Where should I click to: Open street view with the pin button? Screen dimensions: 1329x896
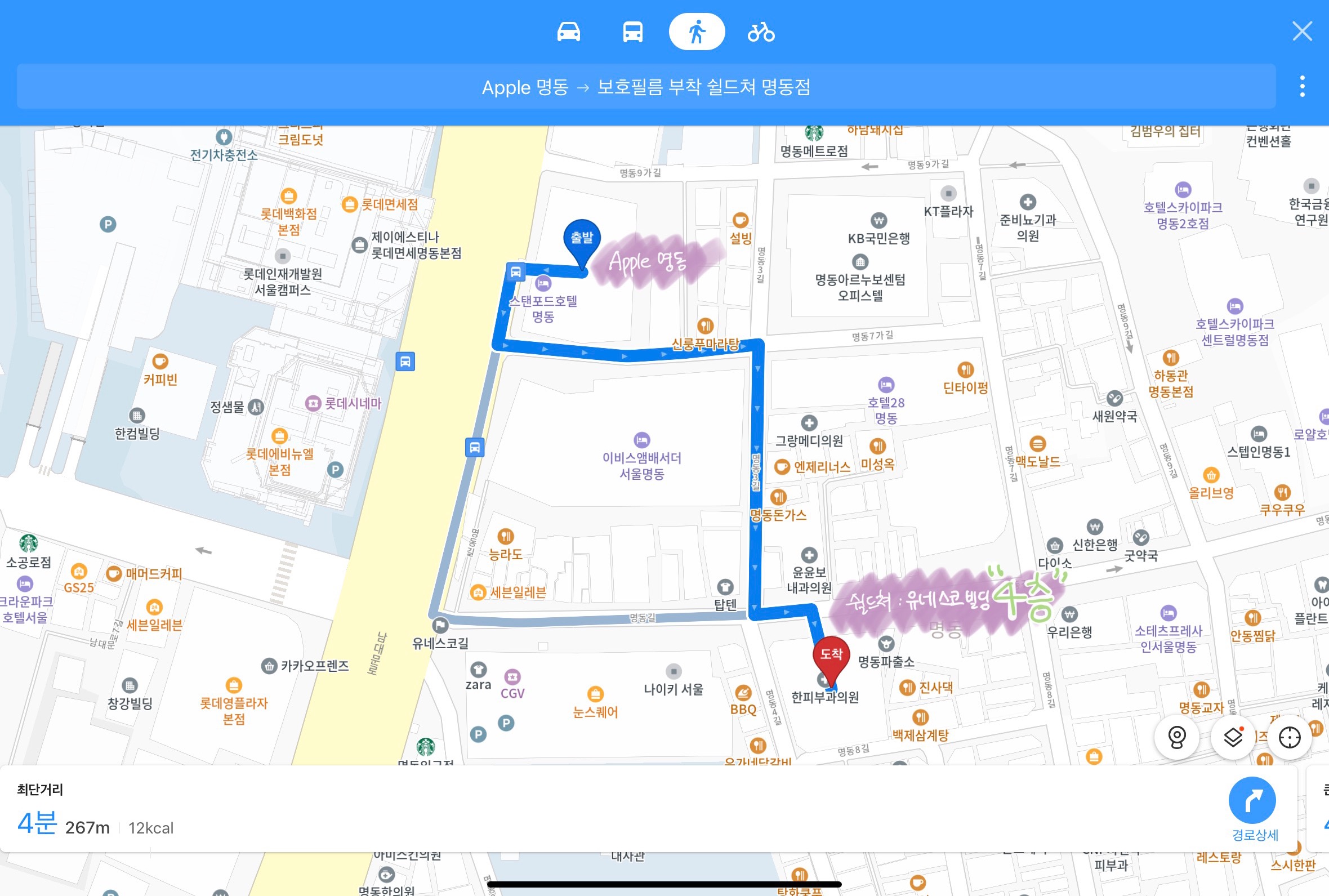pyautogui.click(x=1176, y=738)
